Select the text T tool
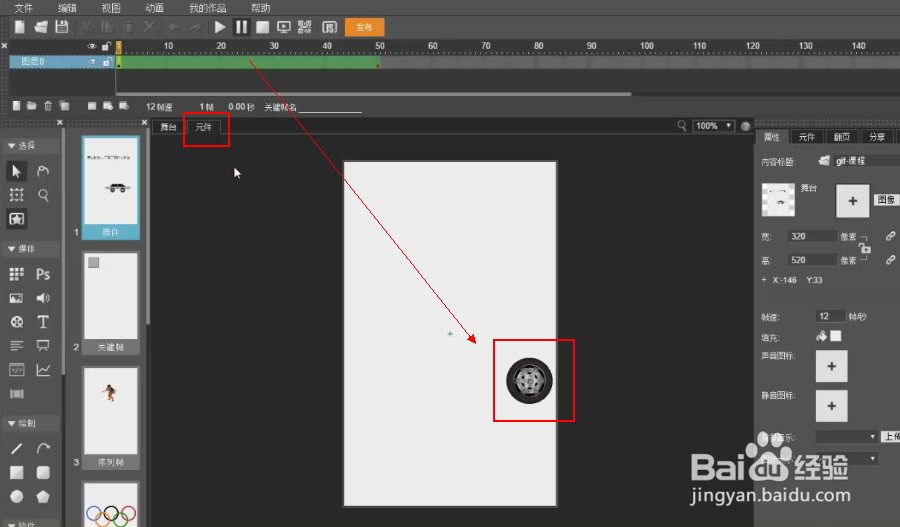The width and height of the screenshot is (900, 527). pyautogui.click(x=43, y=322)
